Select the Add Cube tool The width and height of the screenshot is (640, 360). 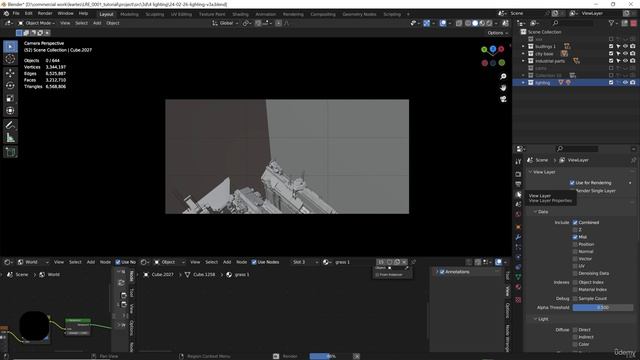click(11, 152)
